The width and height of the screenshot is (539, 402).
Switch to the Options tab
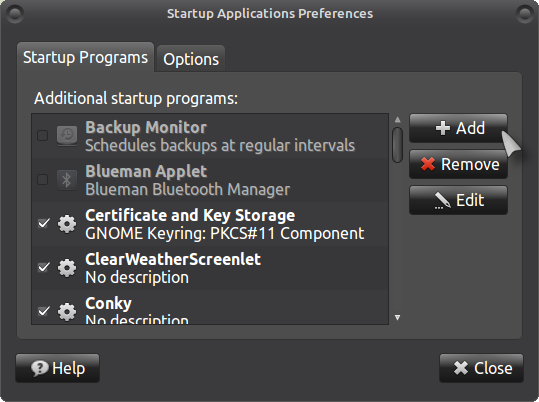point(191,59)
